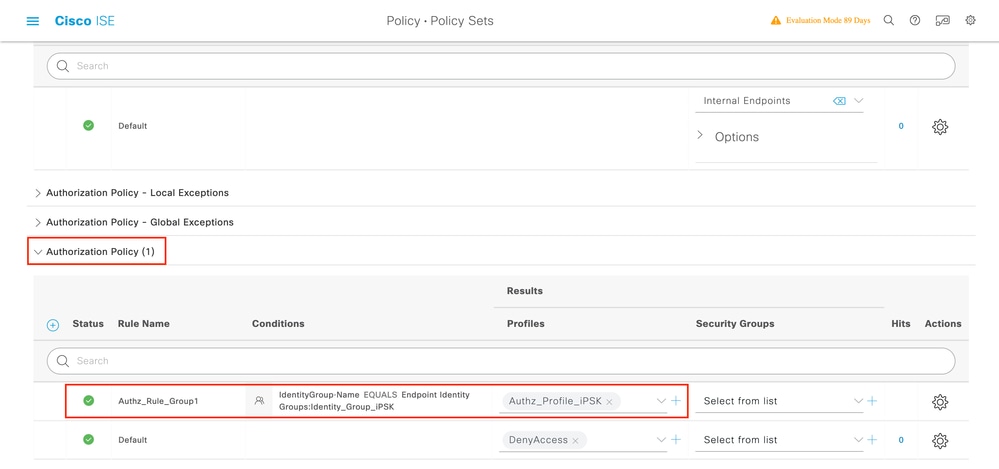999x469 pixels.
Task: Toggle status of Default authorization rule
Action: coord(89,439)
